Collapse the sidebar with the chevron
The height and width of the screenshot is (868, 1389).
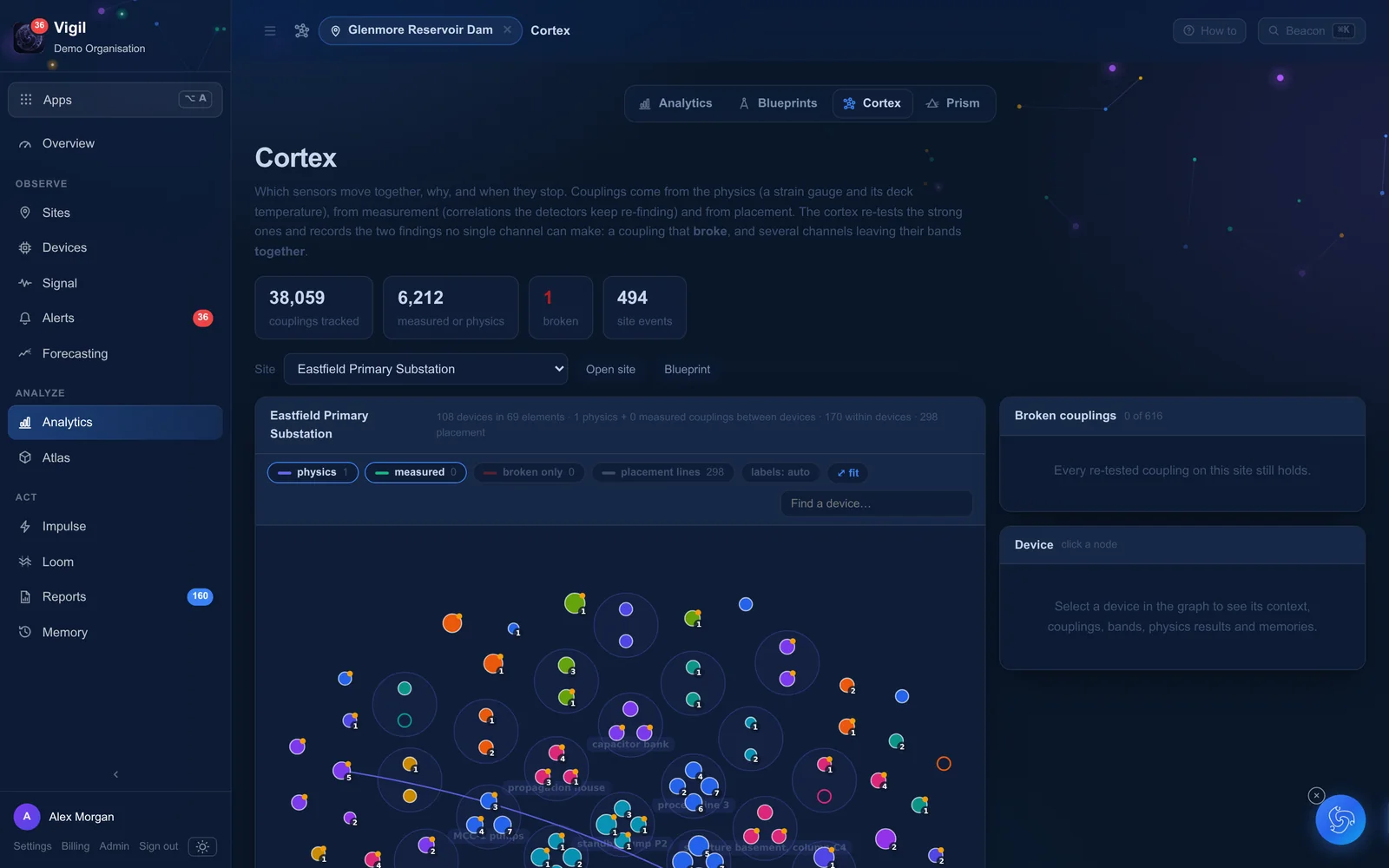click(115, 774)
